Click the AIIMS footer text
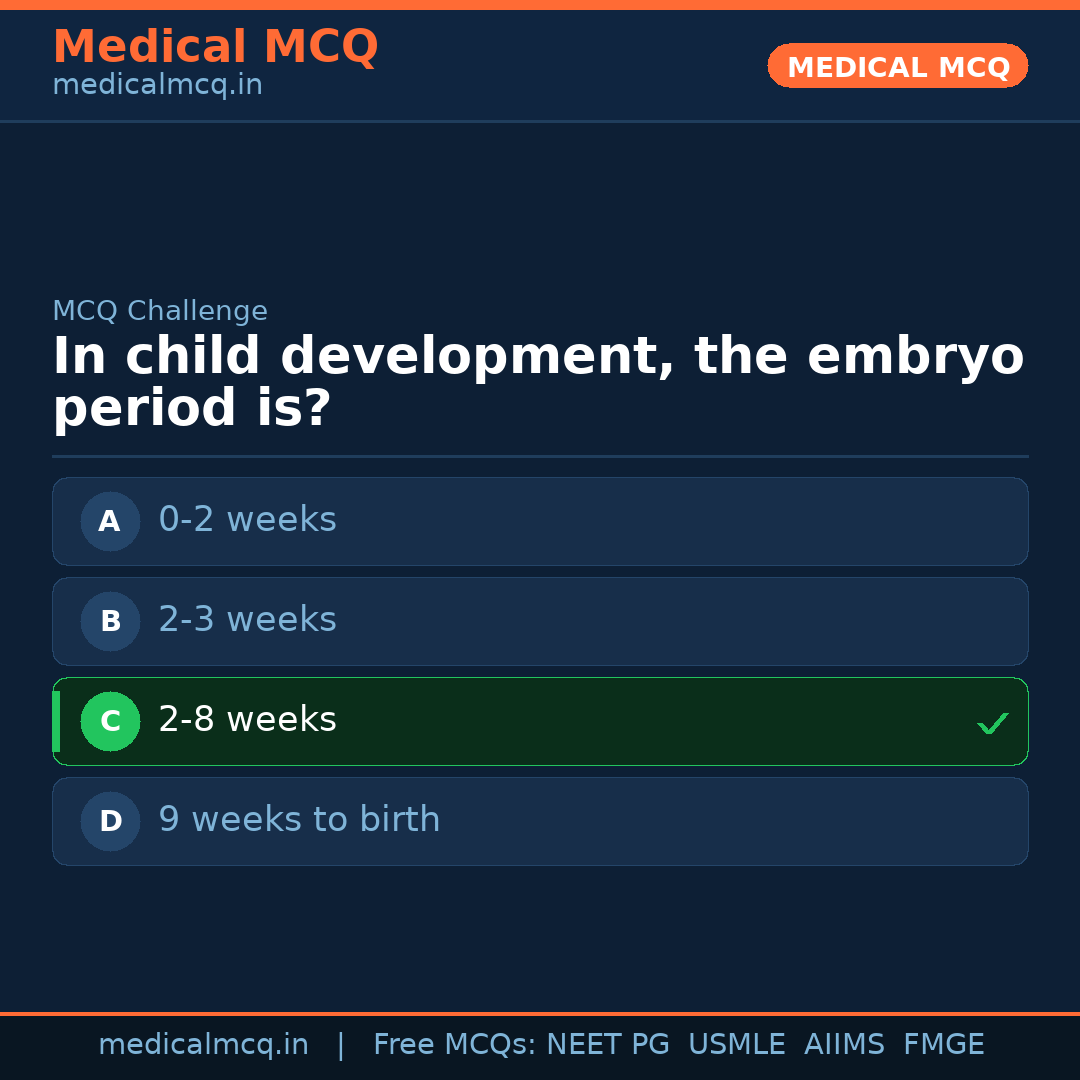Image resolution: width=1080 pixels, height=1080 pixels. (x=844, y=1045)
